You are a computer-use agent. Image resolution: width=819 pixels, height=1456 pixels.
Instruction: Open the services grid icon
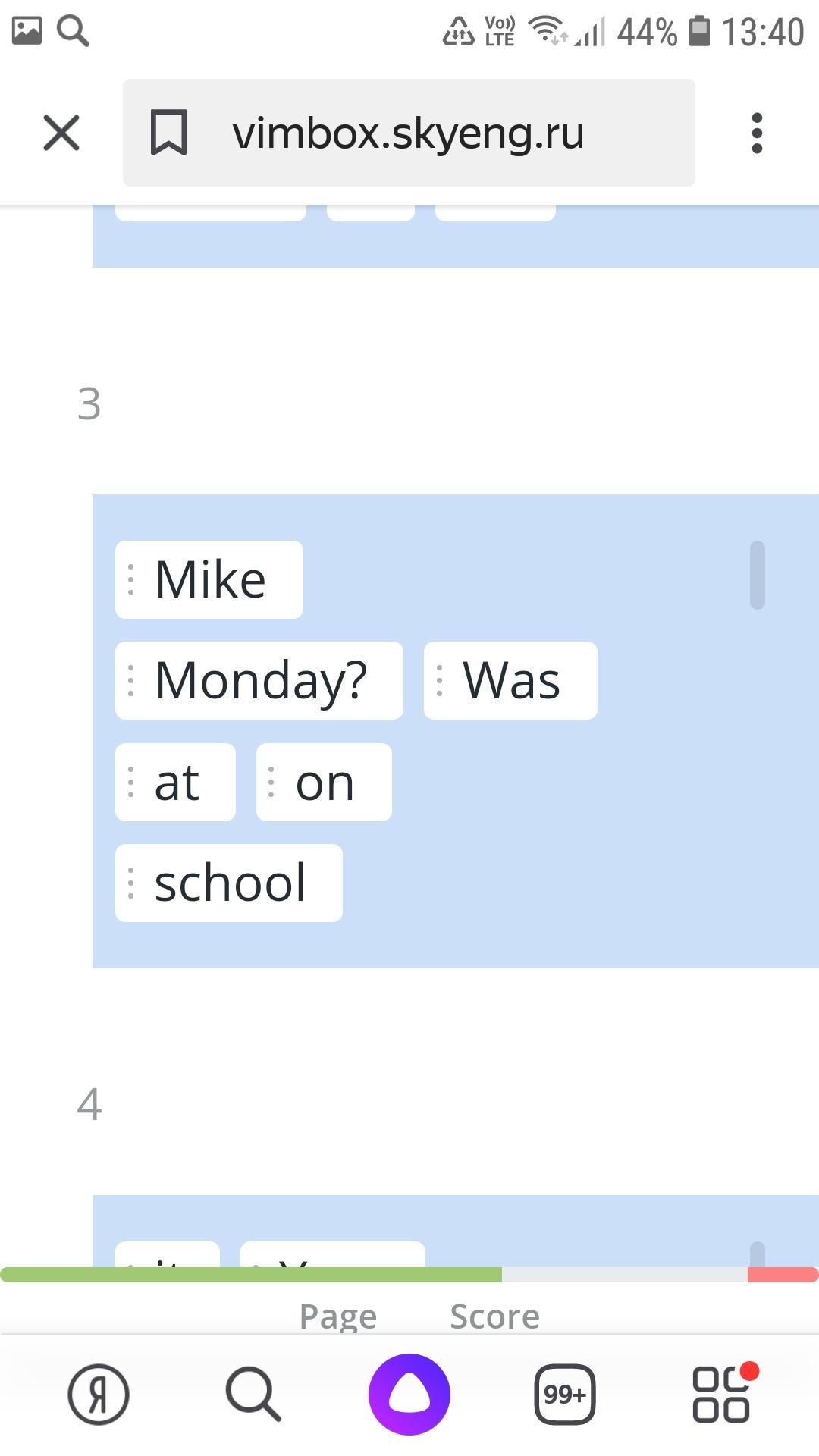[x=722, y=1394]
